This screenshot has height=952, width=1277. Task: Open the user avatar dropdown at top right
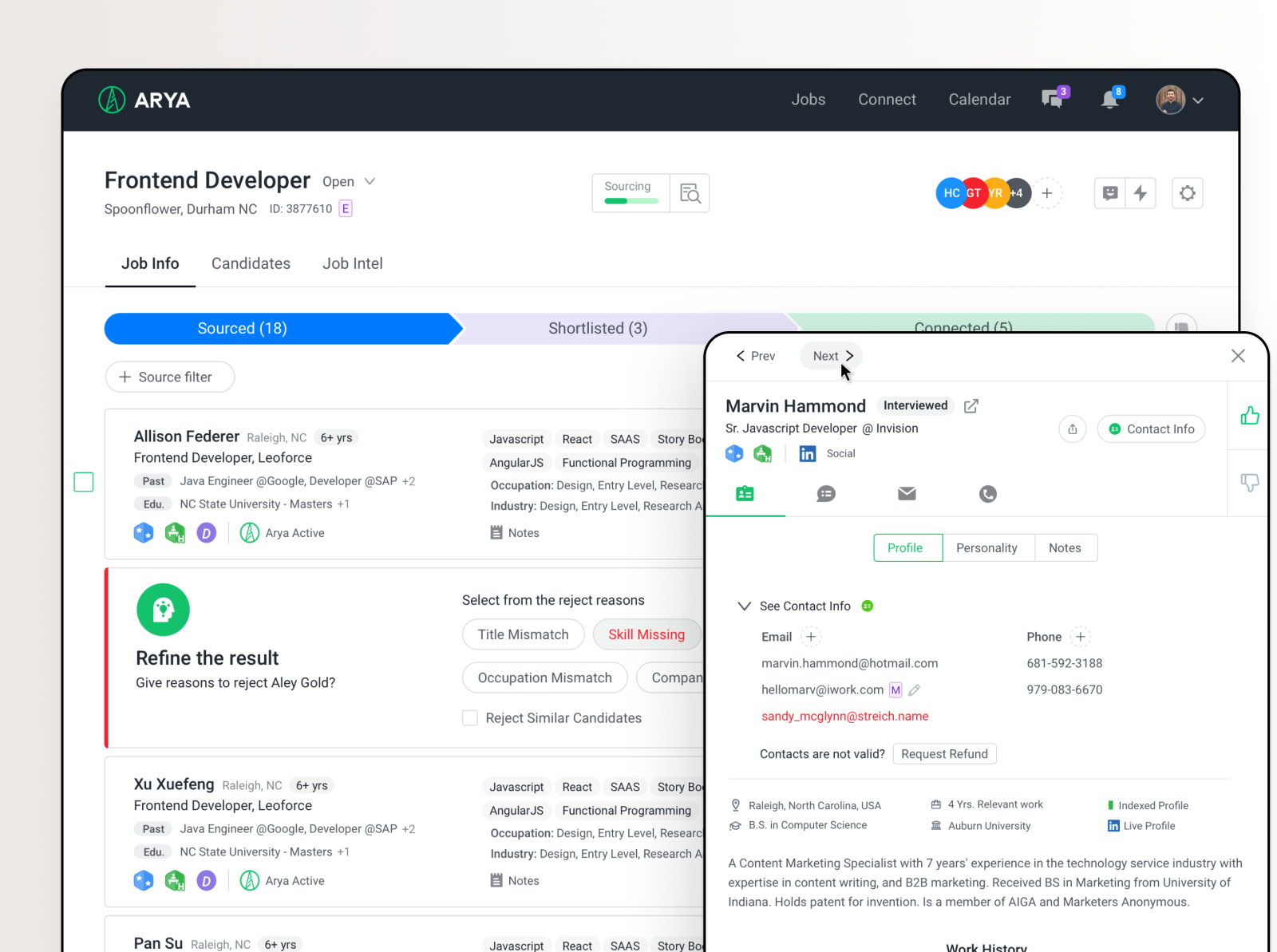coord(1180,100)
